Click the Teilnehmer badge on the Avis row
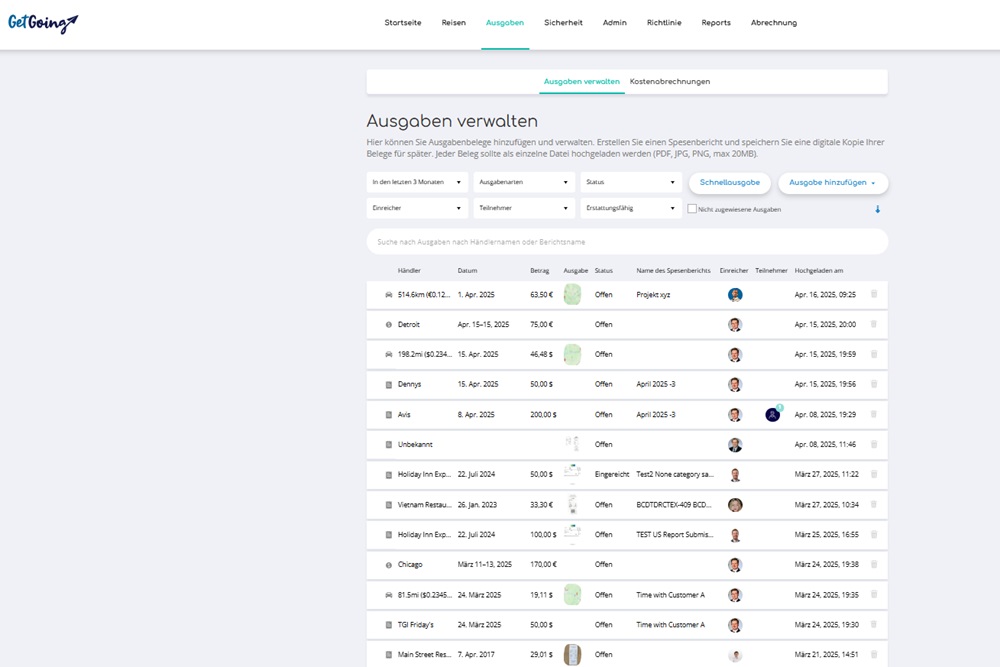The width and height of the screenshot is (1000, 667). 771,413
